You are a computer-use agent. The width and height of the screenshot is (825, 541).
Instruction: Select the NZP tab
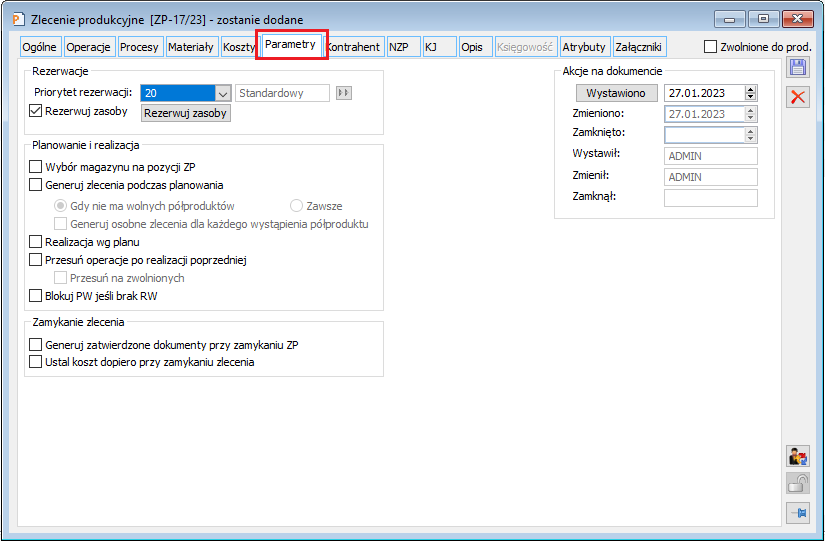pyautogui.click(x=403, y=47)
